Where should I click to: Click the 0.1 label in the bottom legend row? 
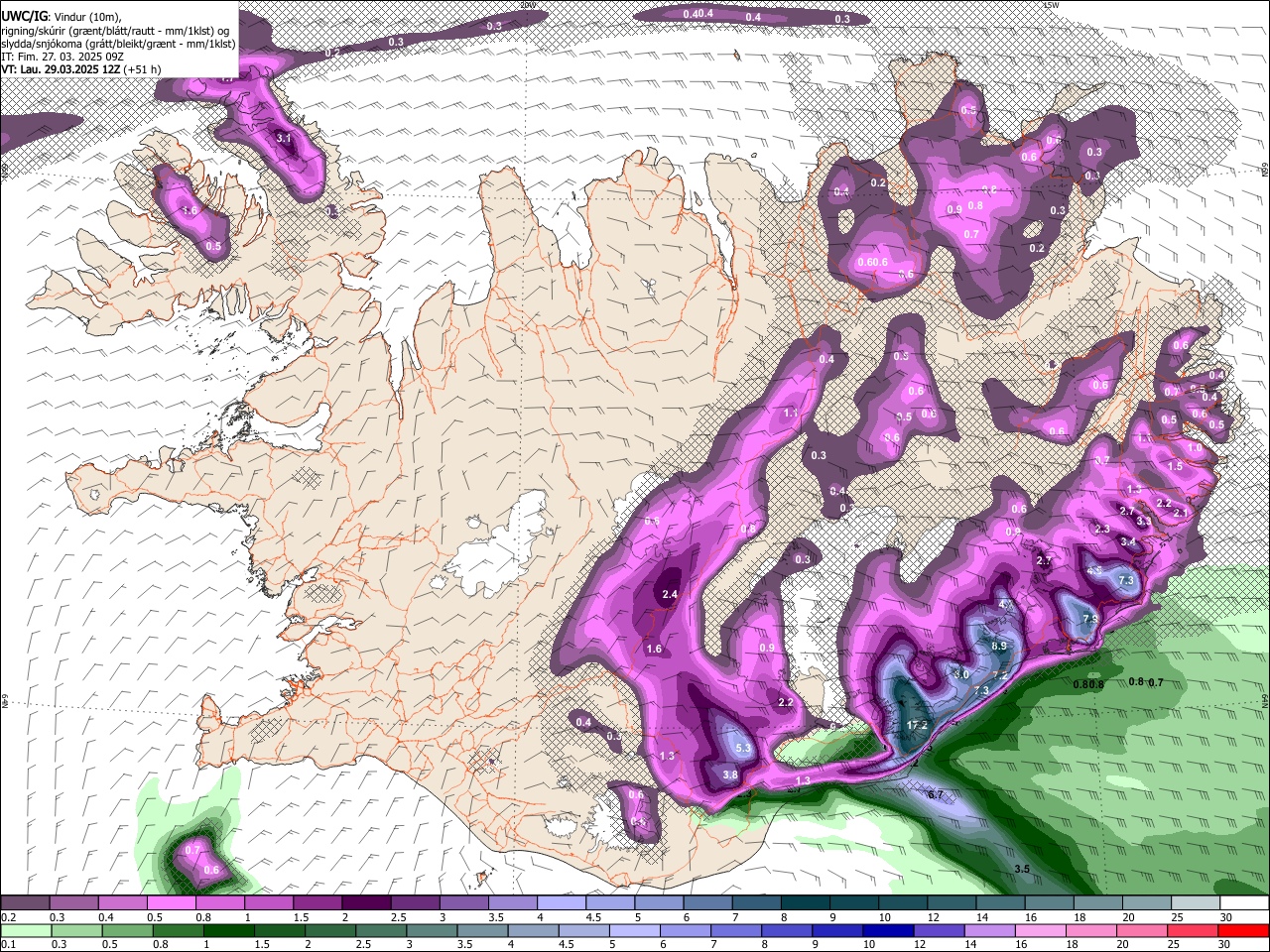tap(8, 945)
